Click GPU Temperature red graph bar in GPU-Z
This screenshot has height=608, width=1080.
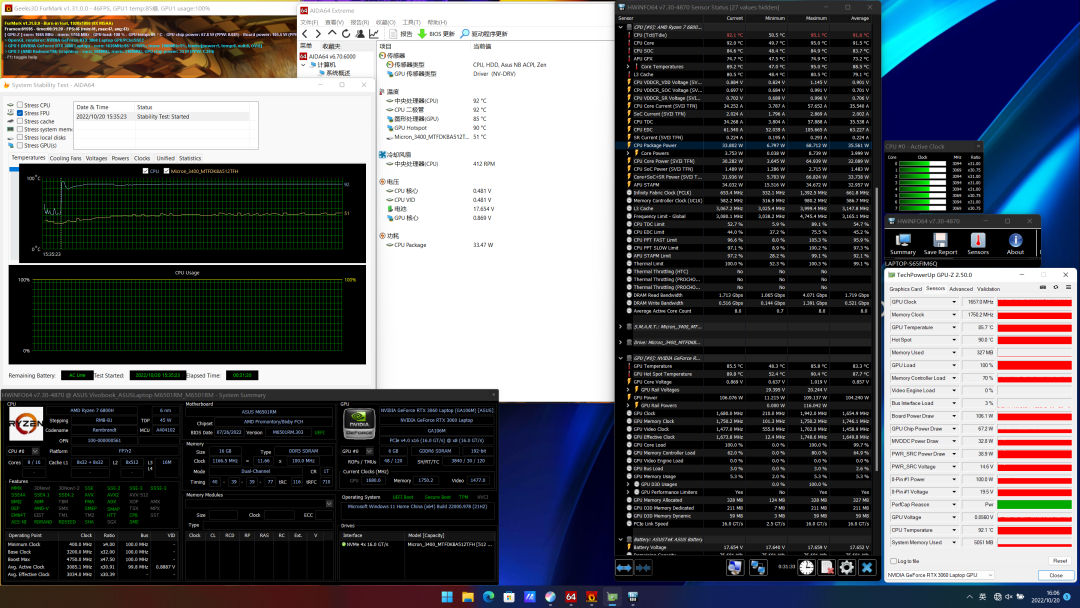coord(1035,328)
